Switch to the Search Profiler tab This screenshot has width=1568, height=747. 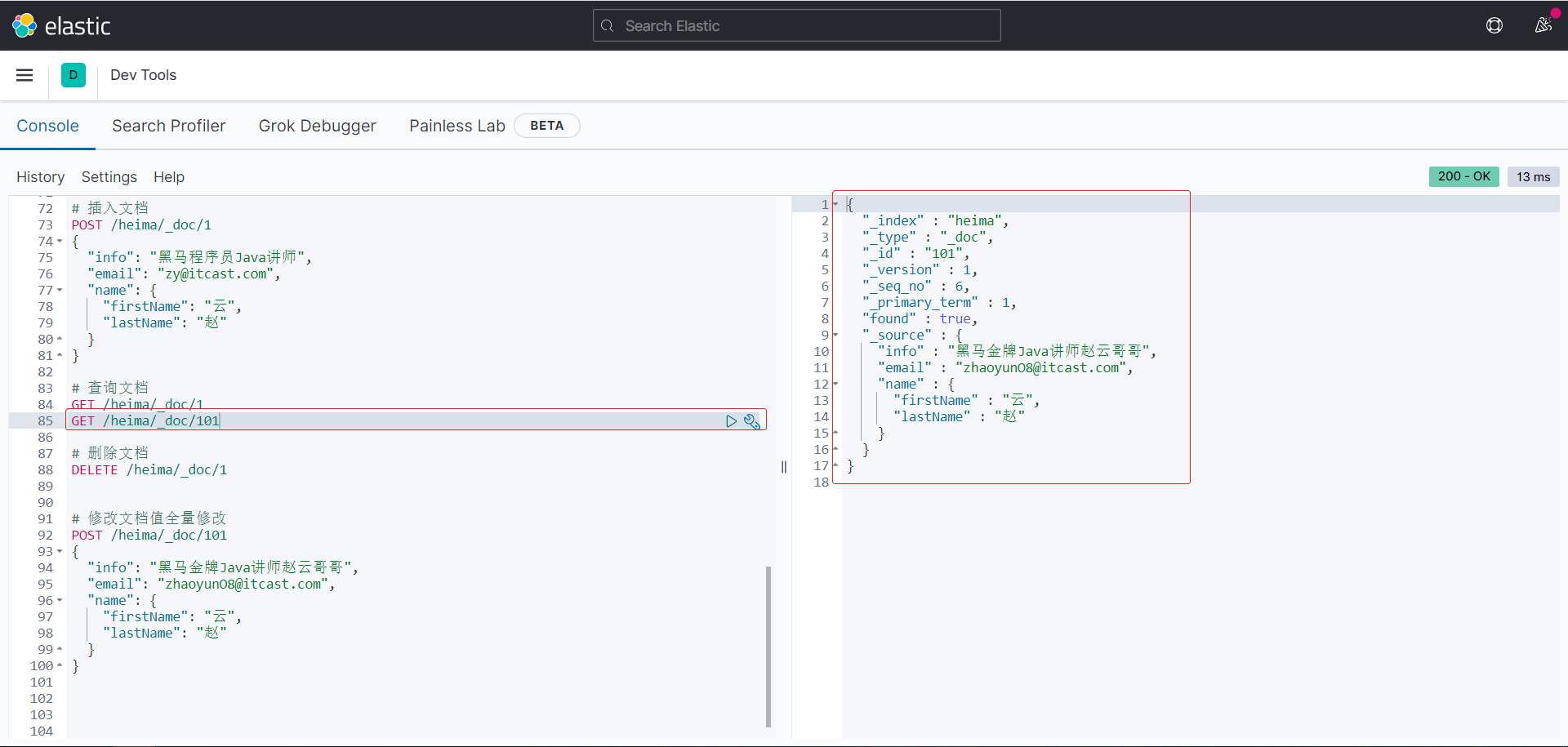click(x=168, y=126)
